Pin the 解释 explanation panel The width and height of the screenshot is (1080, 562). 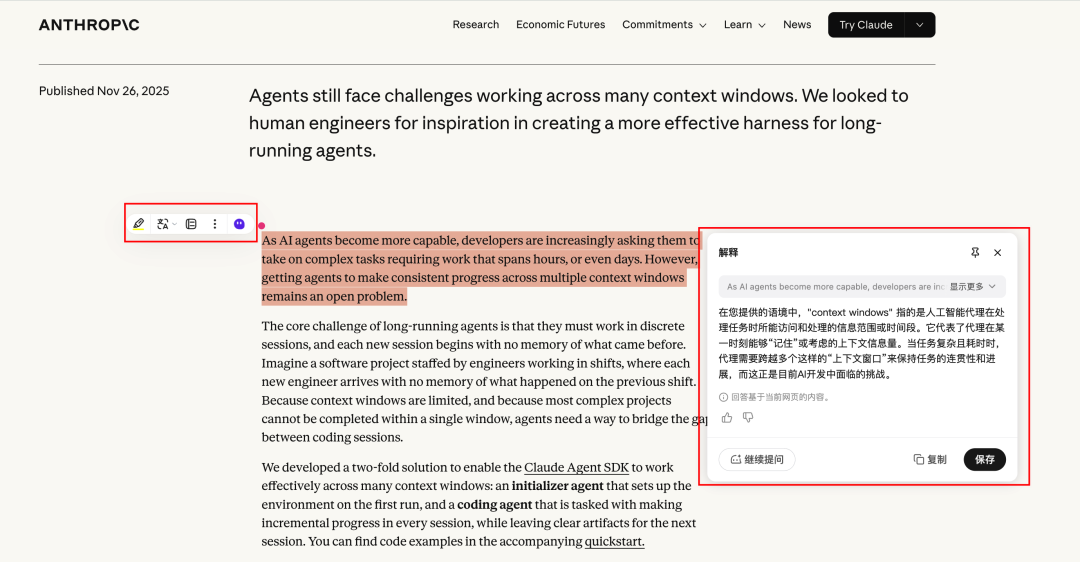click(975, 253)
